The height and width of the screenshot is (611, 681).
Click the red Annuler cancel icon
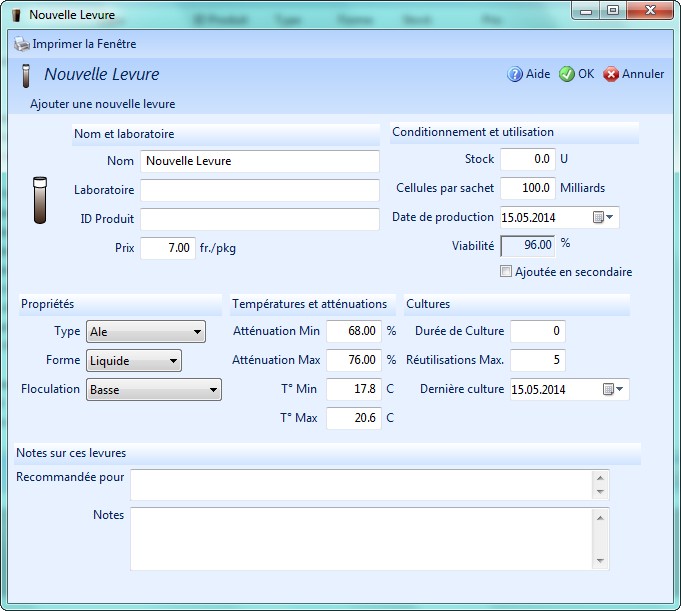[x=611, y=74]
